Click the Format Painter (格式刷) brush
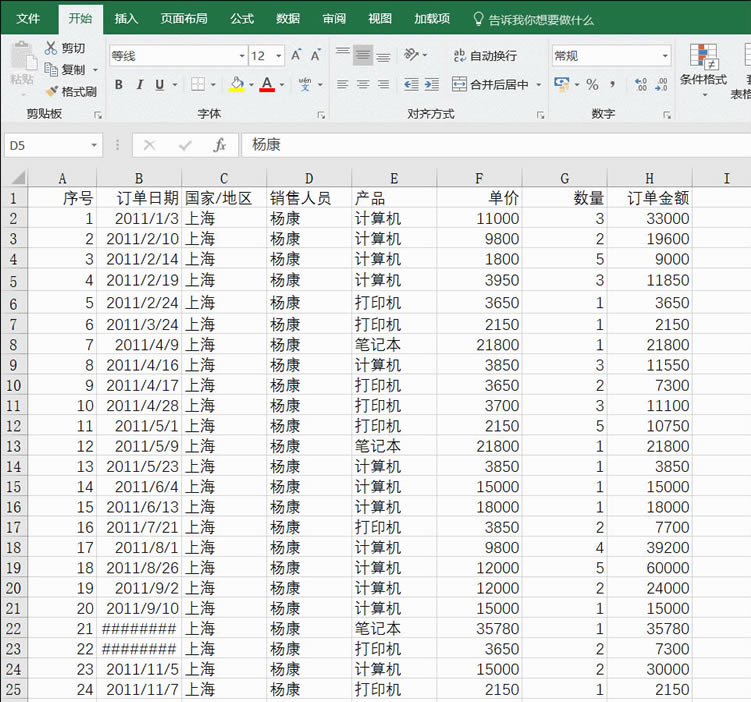Viewport: 751px width, 702px height. 51,91
